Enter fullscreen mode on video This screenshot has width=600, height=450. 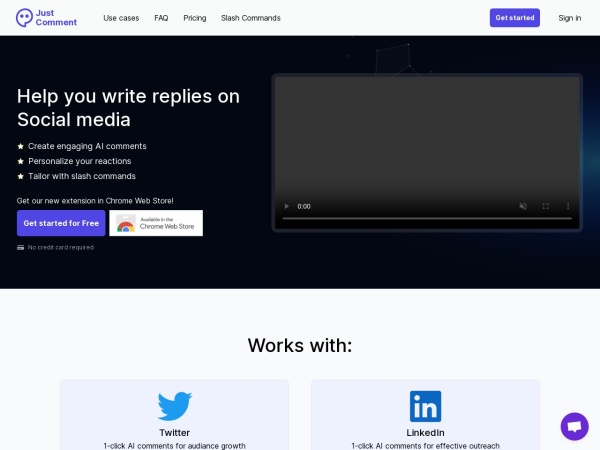[545, 206]
